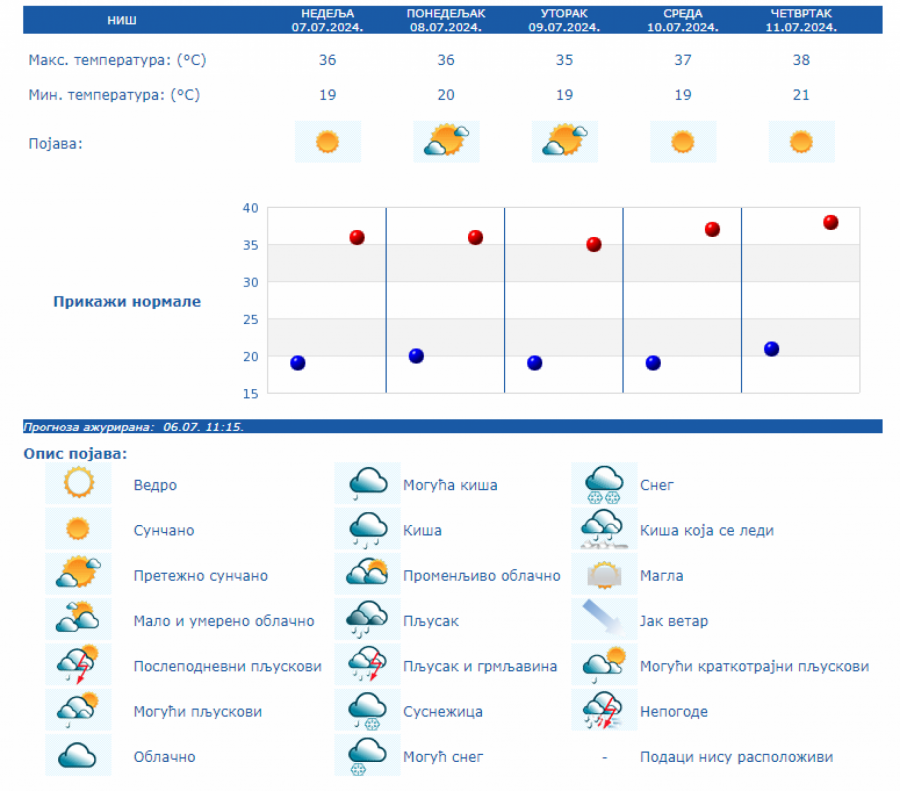
Task: Click the Облачно cloudy legend icon
Action: (x=78, y=756)
